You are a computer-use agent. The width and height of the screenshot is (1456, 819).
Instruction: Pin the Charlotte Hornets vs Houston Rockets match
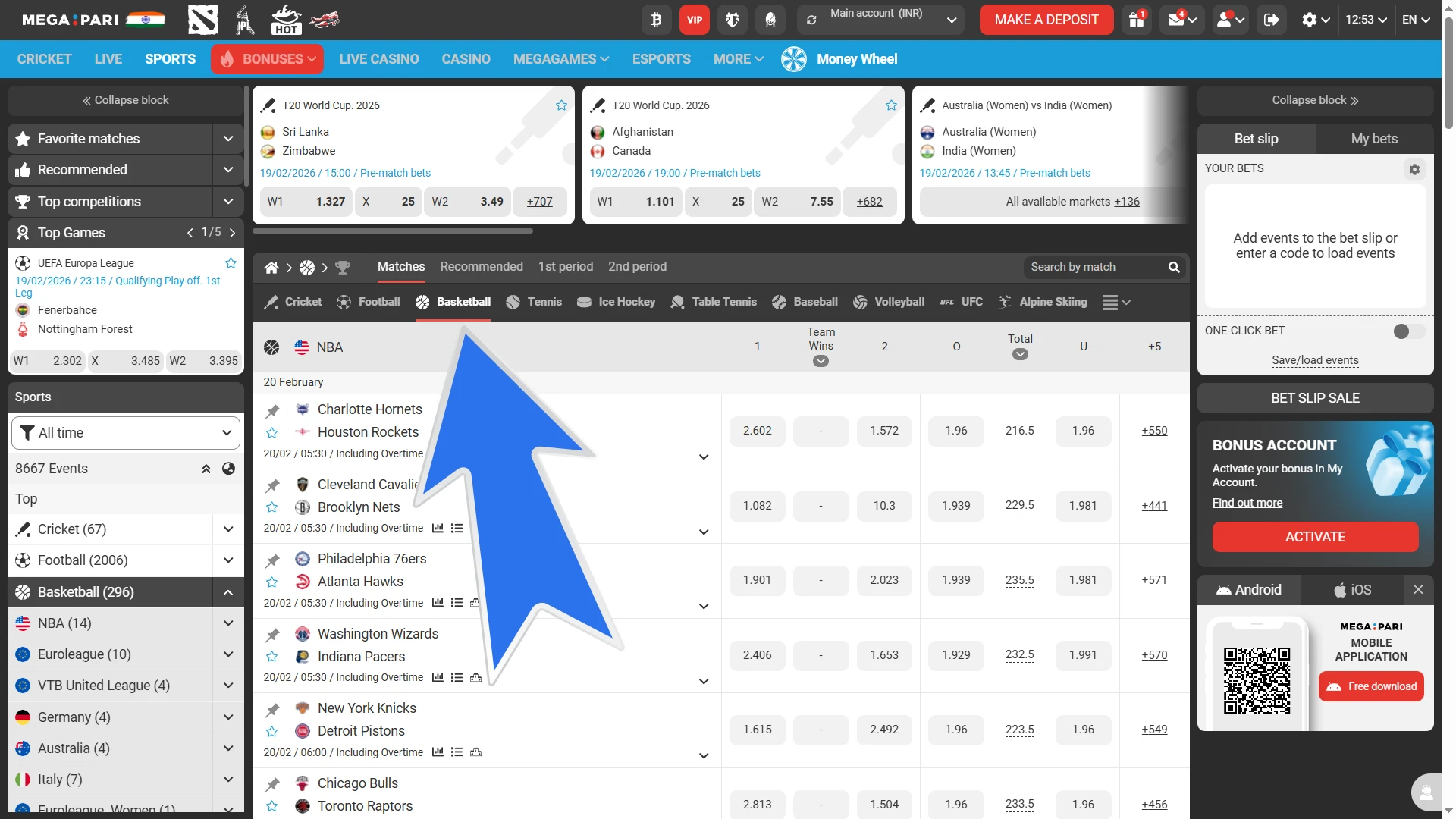[272, 411]
